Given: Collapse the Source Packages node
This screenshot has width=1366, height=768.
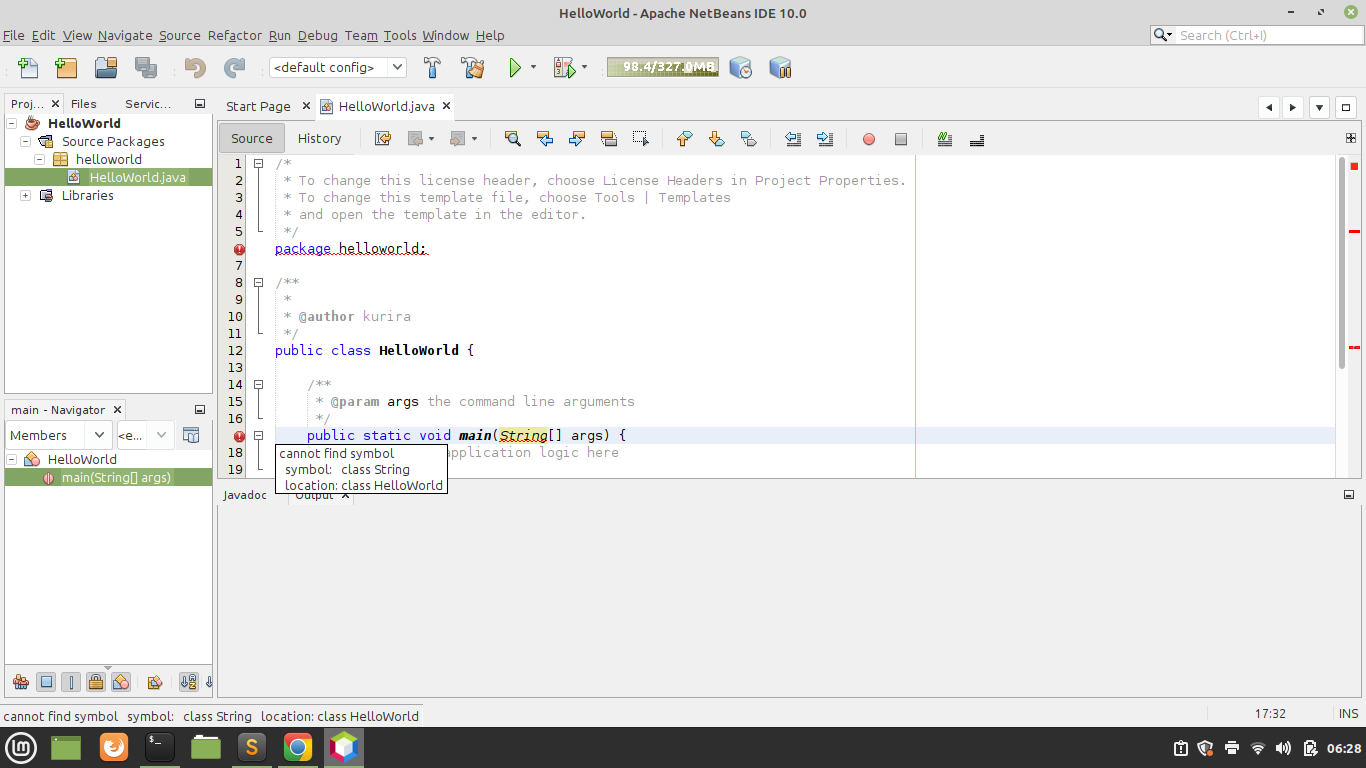Looking at the screenshot, I should pyautogui.click(x=26, y=141).
